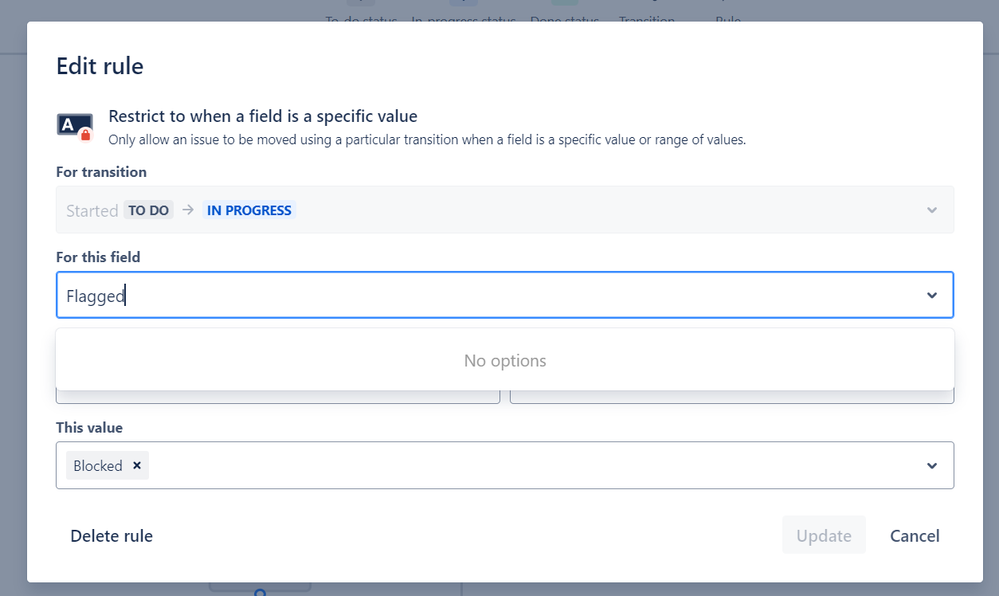
Task: Select the TO DO status lozenge
Action: click(148, 210)
